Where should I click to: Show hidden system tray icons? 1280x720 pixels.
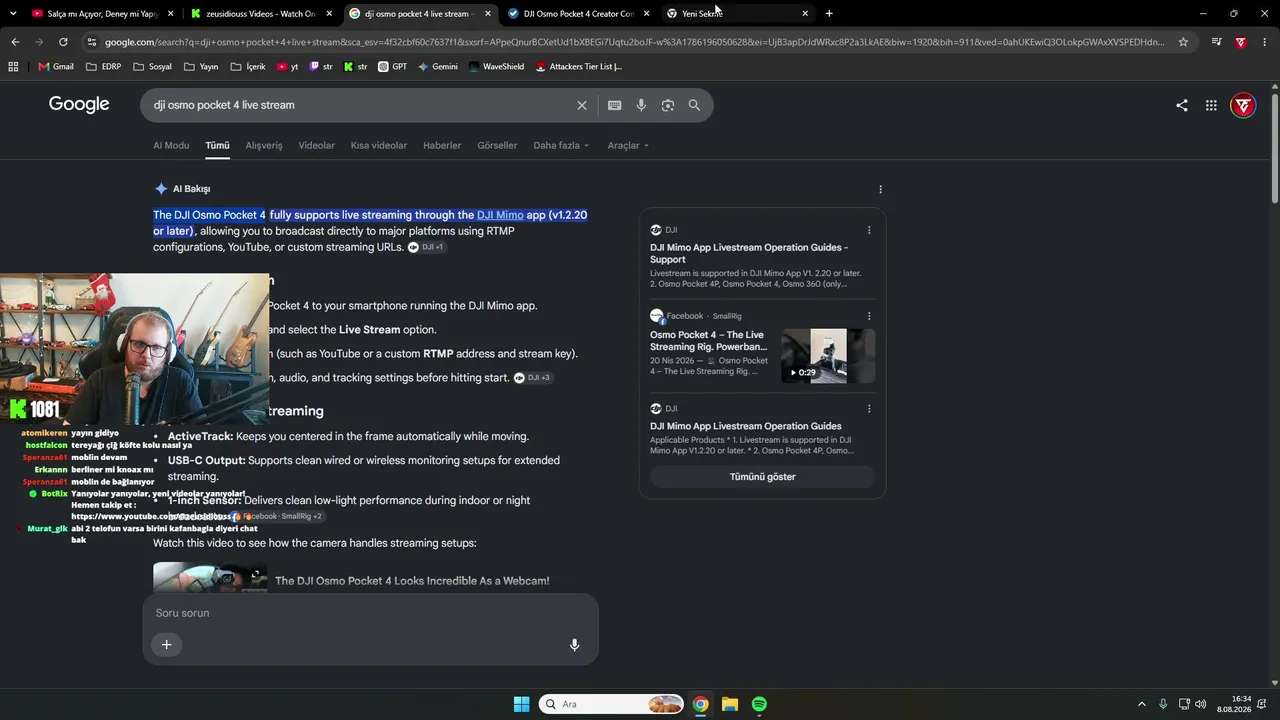[x=1141, y=704]
